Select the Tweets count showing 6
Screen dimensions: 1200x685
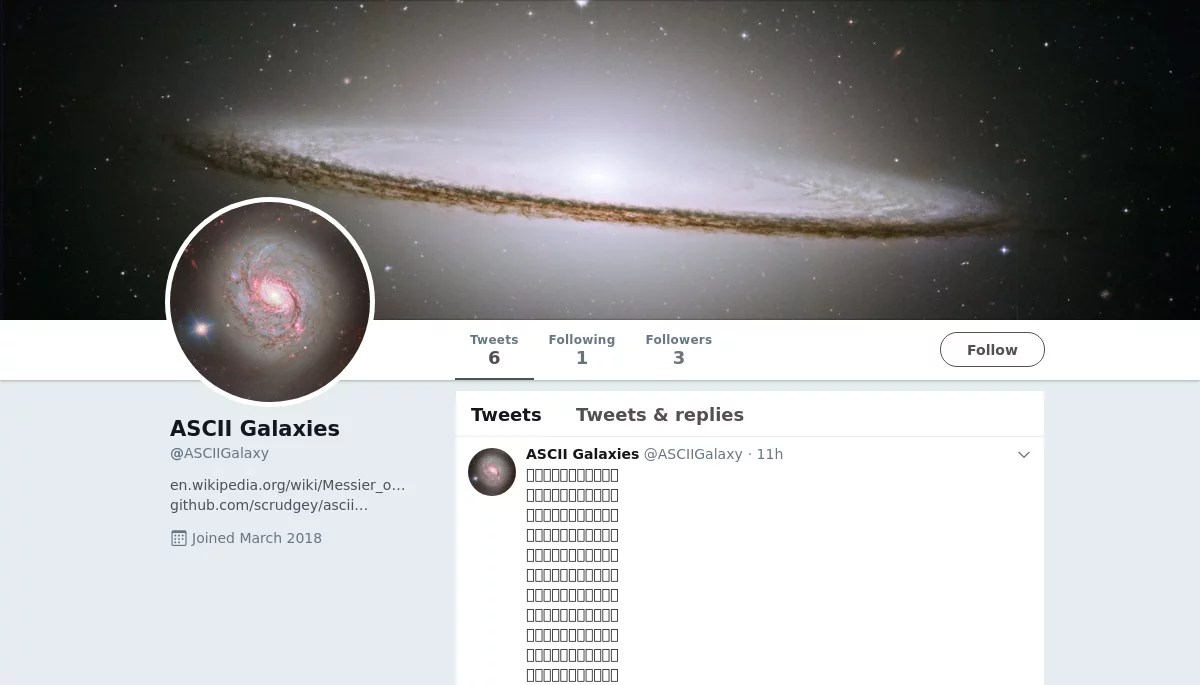494,350
